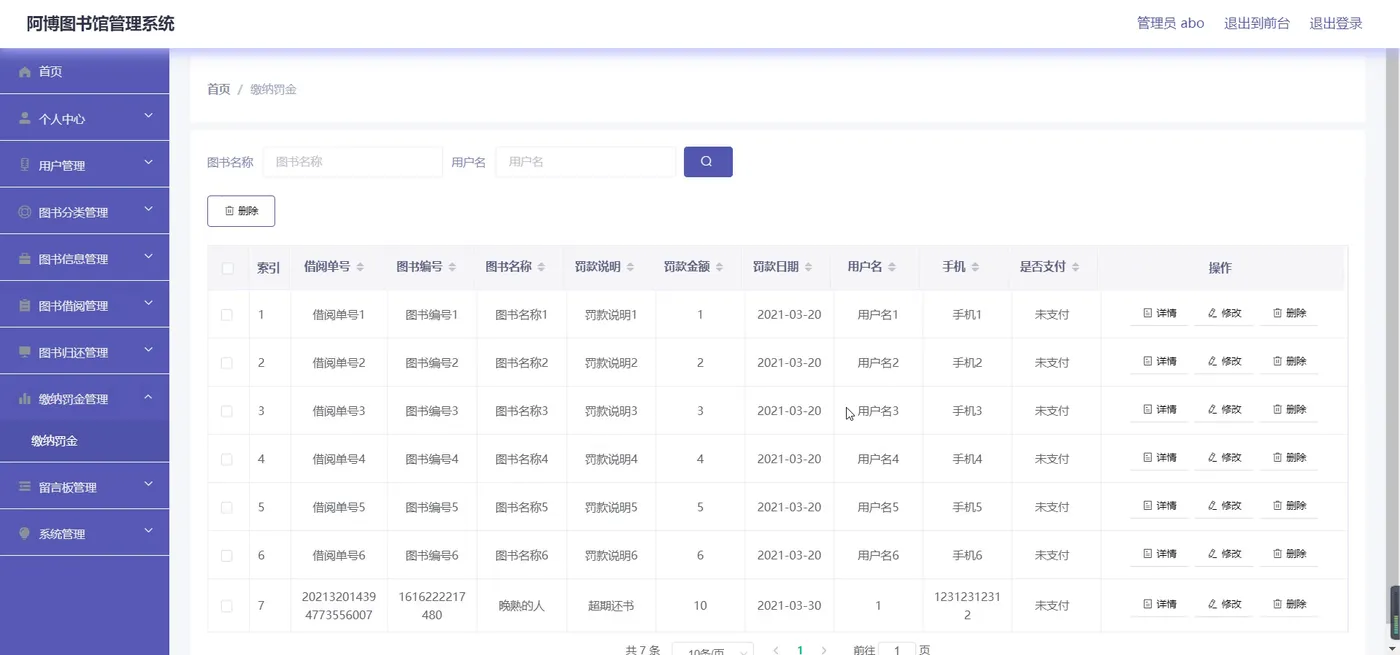The image size is (1400, 655).
Task: Click the 图书分类管理 sidebar icon
Action: (x=25, y=212)
